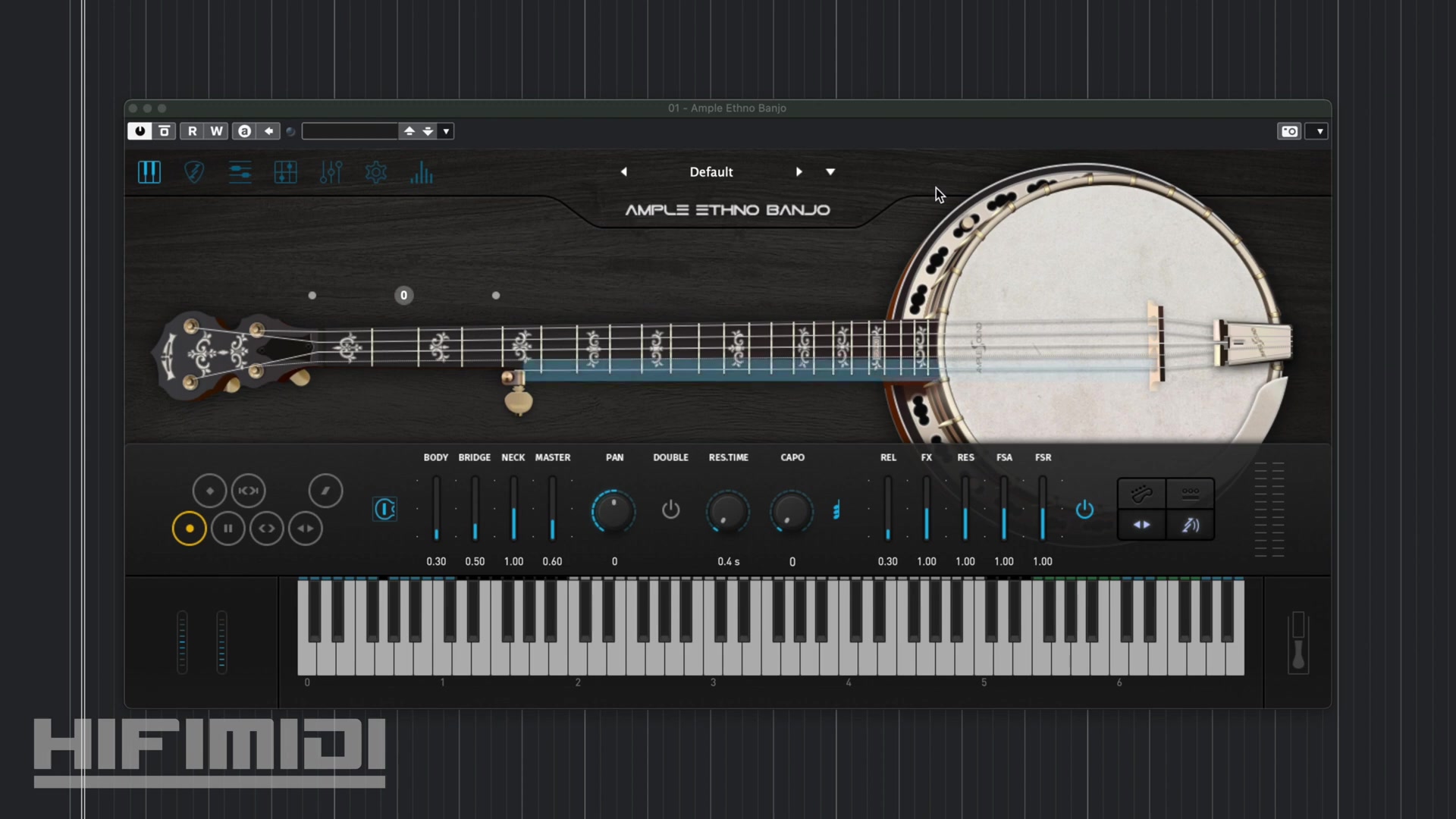Viewport: 1456px width, 819px height.
Task: Click the three-dots-over-lines icon button
Action: click(1190, 494)
